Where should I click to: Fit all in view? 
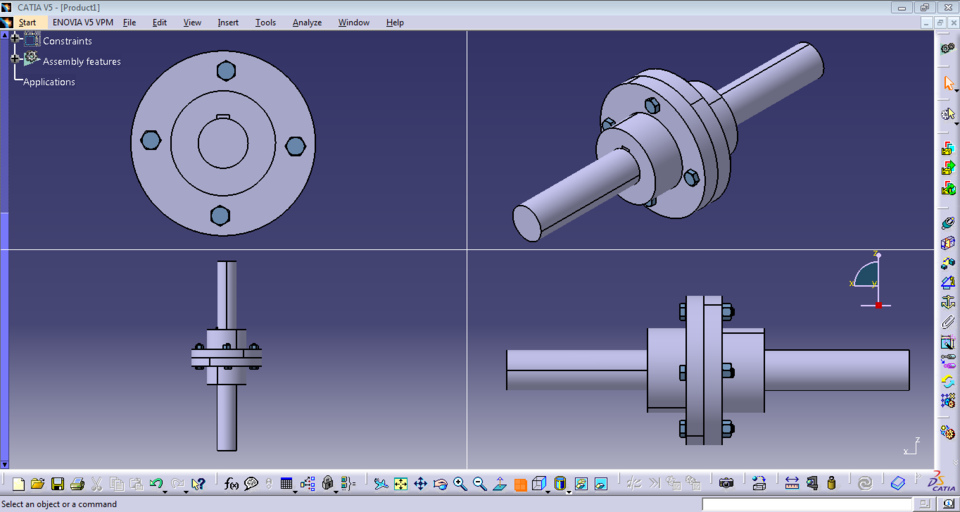coord(401,484)
